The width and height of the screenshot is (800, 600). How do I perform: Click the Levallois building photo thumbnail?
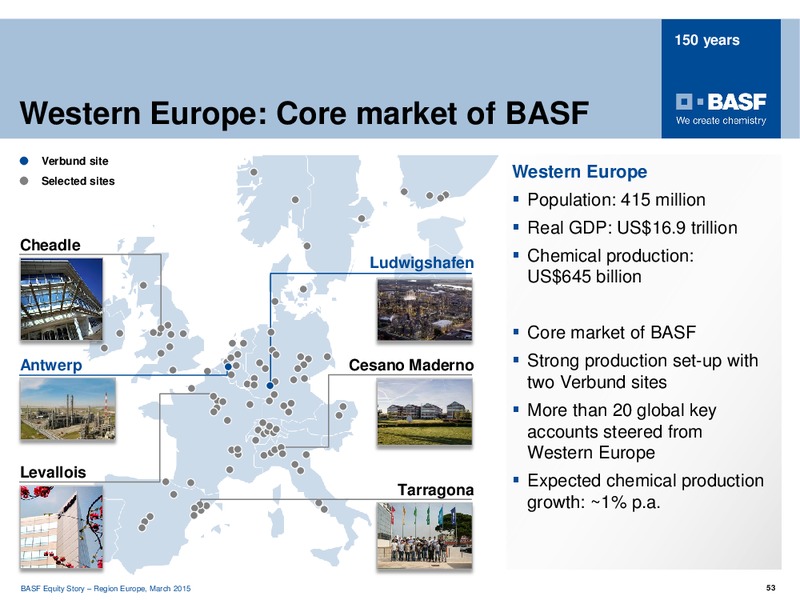pyautogui.click(x=61, y=527)
